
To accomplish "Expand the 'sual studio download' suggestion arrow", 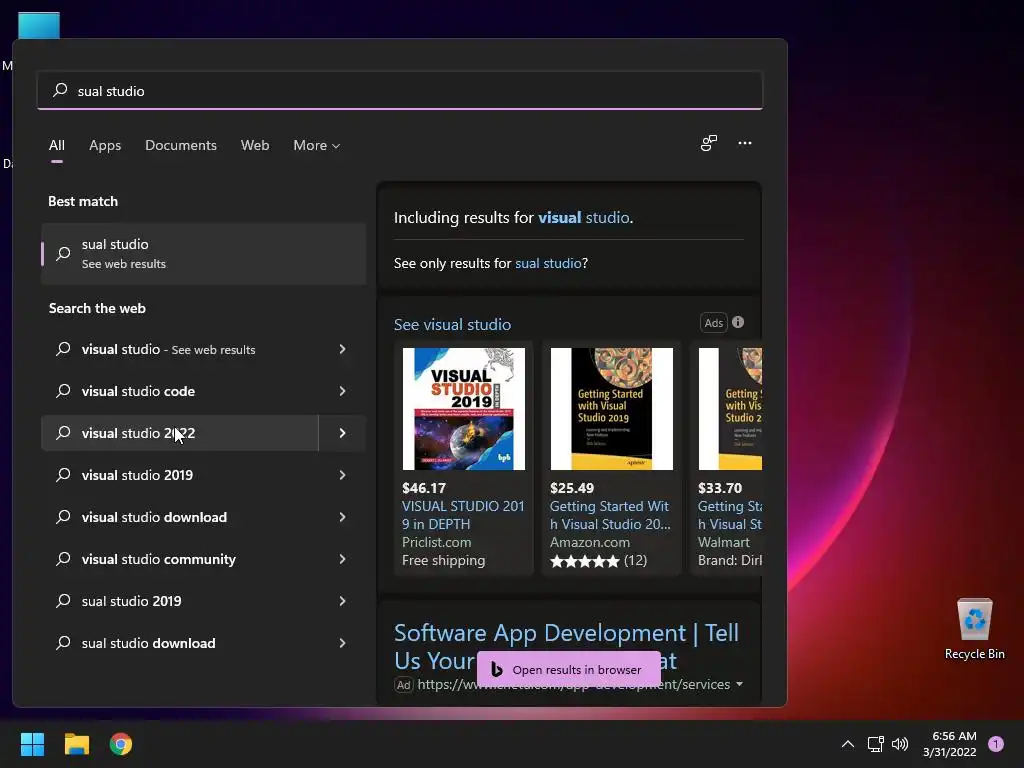I will pos(342,643).
